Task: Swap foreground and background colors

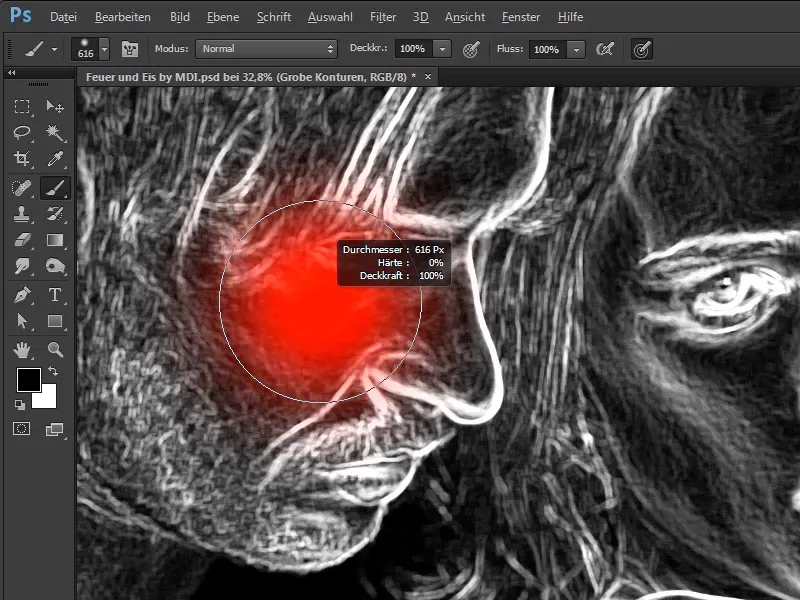Action: pyautogui.click(x=53, y=371)
